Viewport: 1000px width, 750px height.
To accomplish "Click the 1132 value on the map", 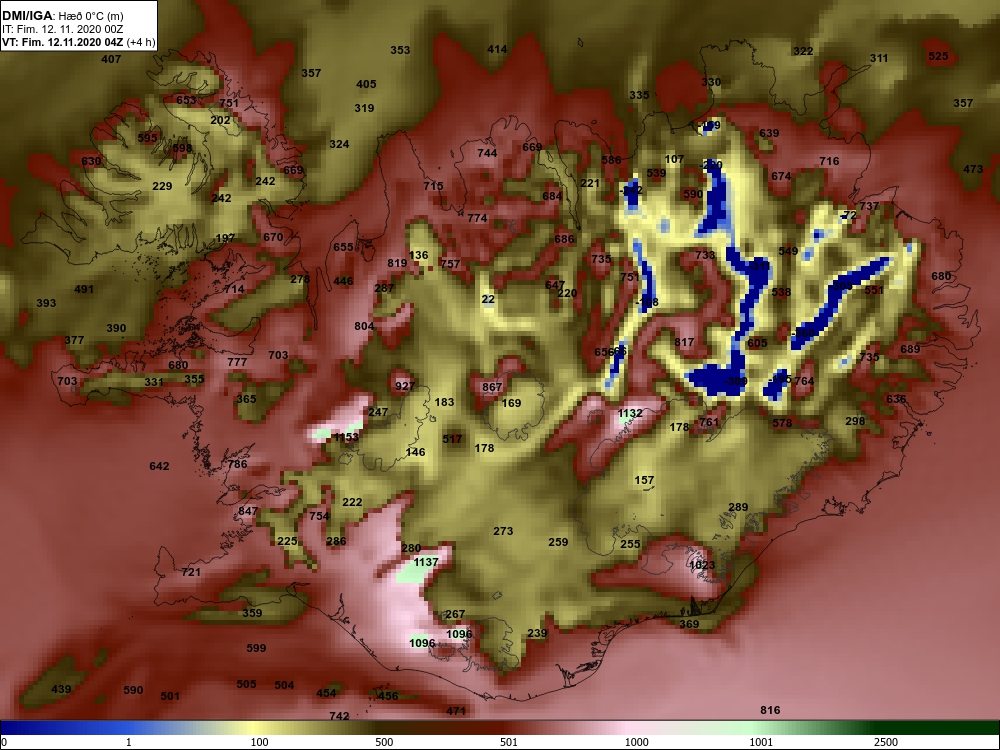I will pyautogui.click(x=630, y=413).
